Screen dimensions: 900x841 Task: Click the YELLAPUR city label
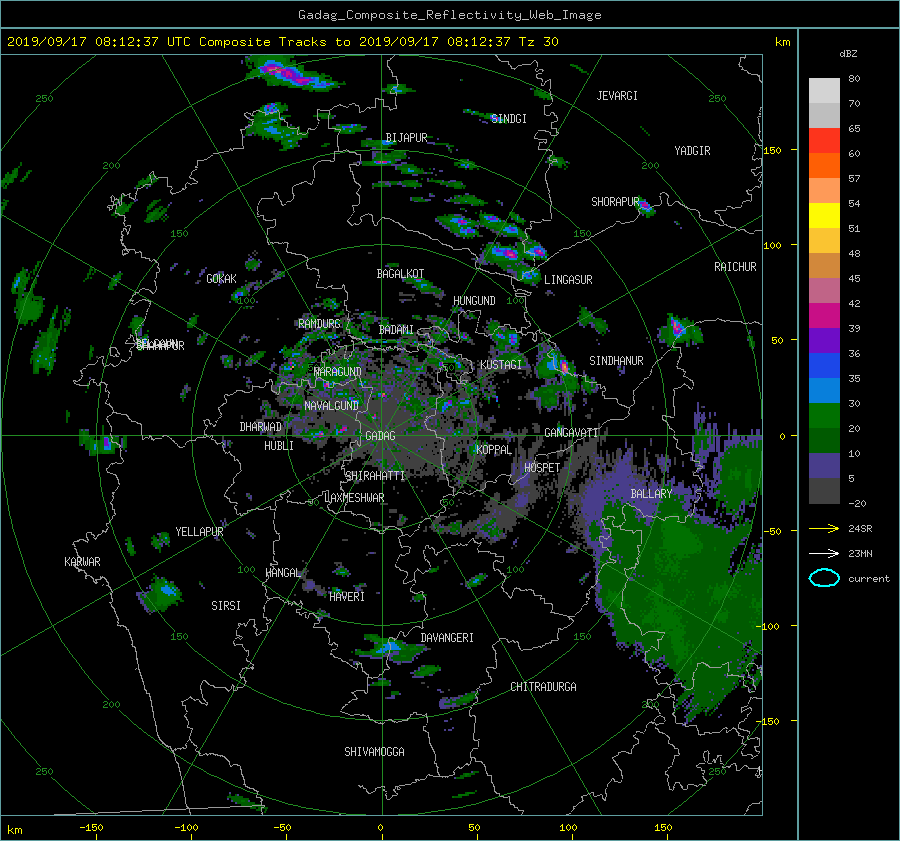pyautogui.click(x=199, y=532)
